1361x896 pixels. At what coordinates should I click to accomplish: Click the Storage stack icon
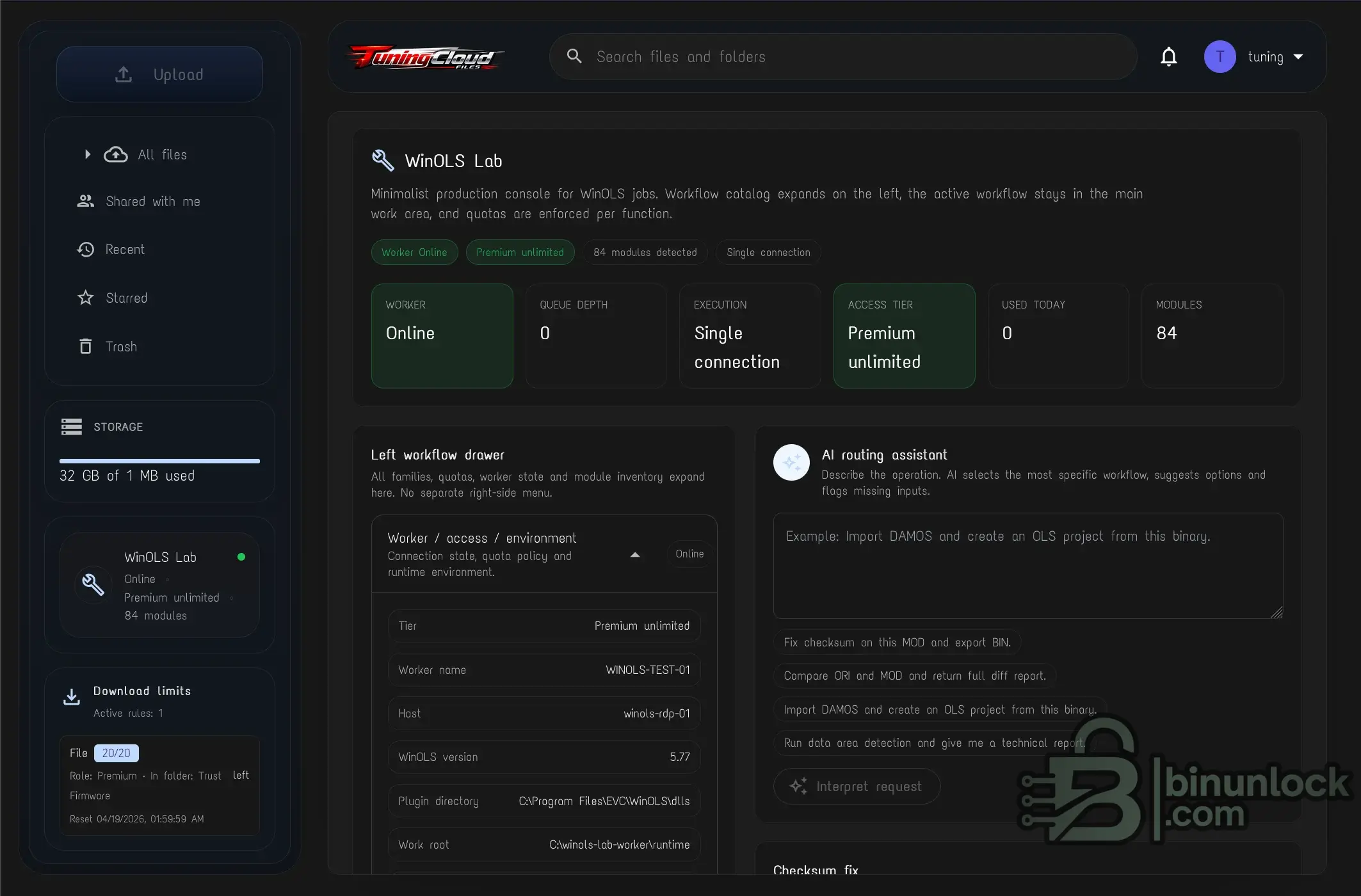tap(72, 427)
